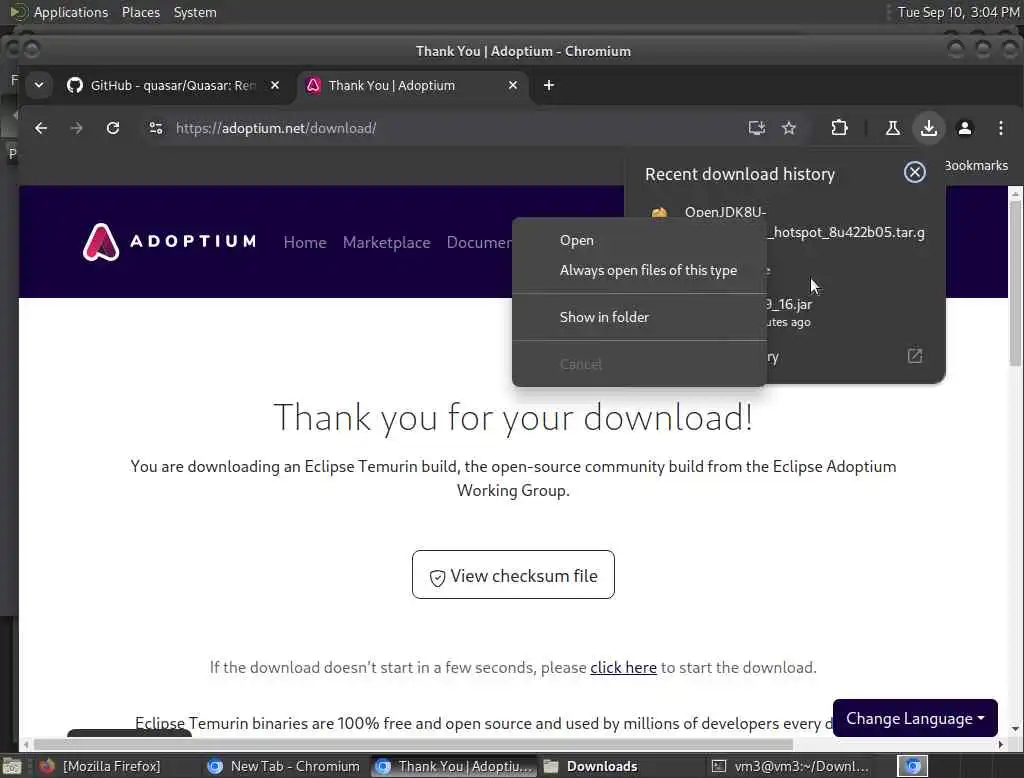Click the vertical page scrollbar

click(x=1014, y=284)
